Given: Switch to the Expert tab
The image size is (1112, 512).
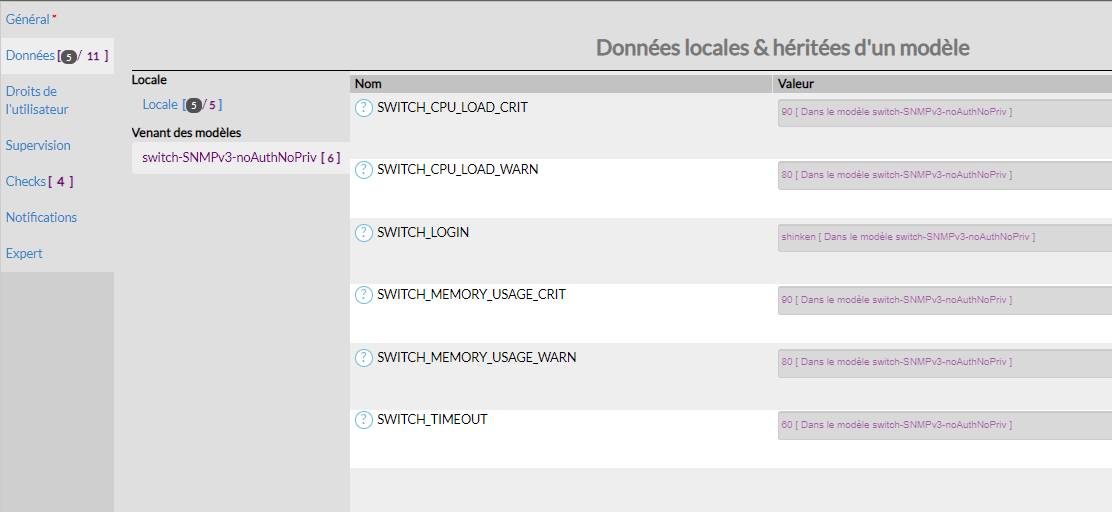Looking at the screenshot, I should [x=24, y=253].
